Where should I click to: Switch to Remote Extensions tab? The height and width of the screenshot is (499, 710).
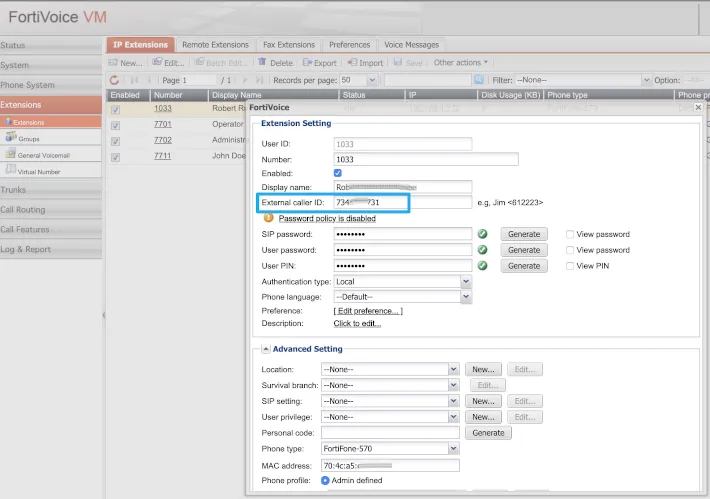(x=216, y=45)
